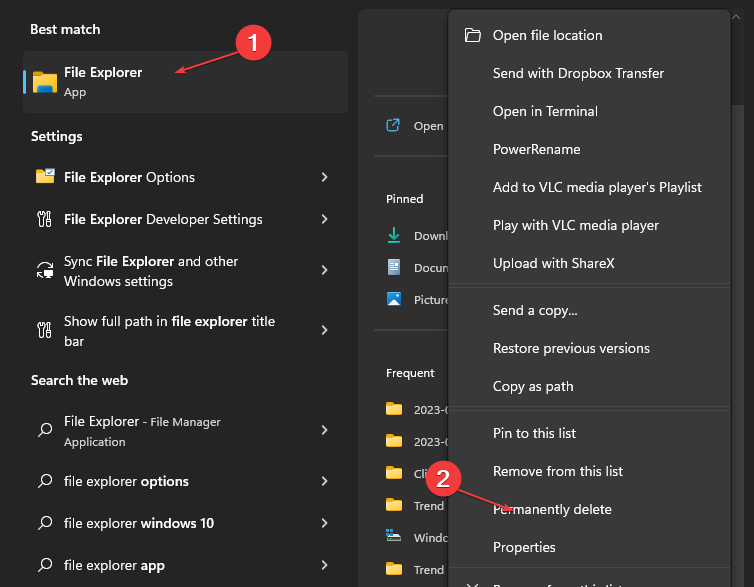Choose Copy as path menu entry
Screen dimensions: 754x587
533,386
